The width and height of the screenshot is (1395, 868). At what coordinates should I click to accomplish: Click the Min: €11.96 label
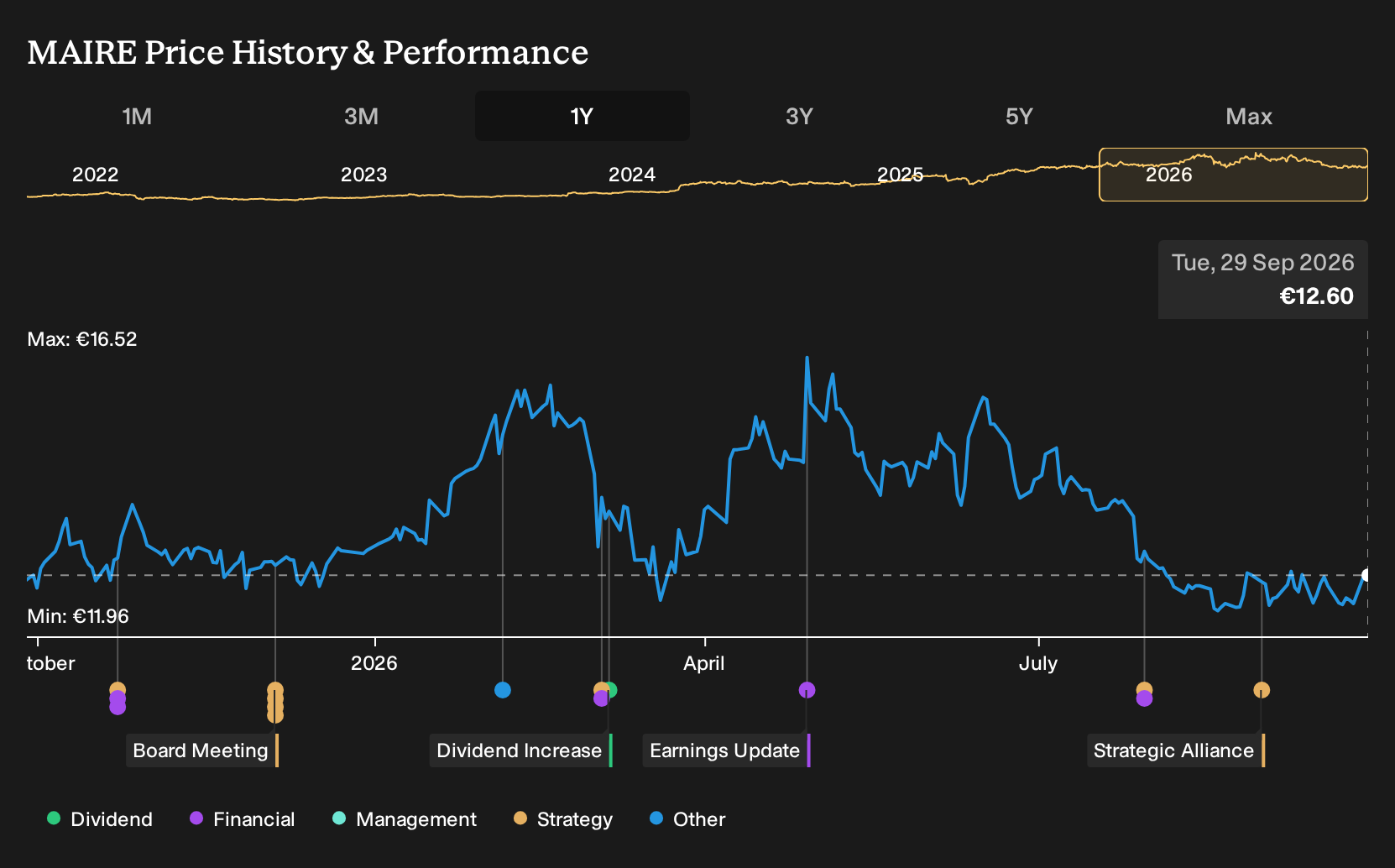click(x=78, y=616)
